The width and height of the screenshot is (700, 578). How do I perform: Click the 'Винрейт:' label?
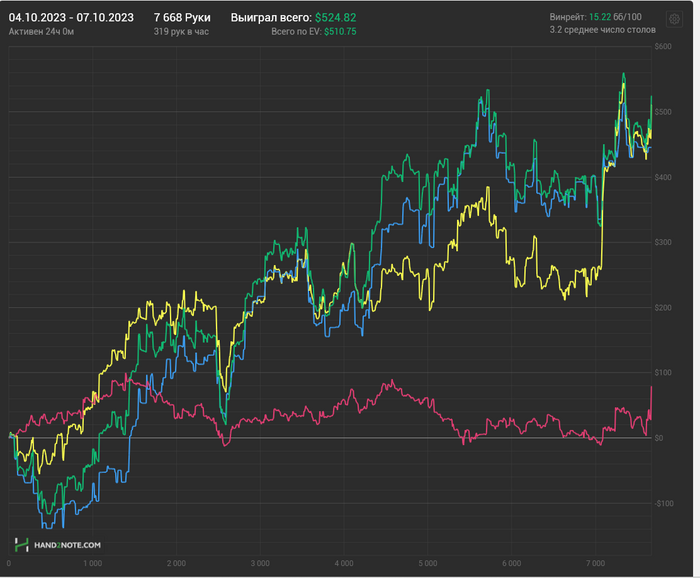pos(568,17)
